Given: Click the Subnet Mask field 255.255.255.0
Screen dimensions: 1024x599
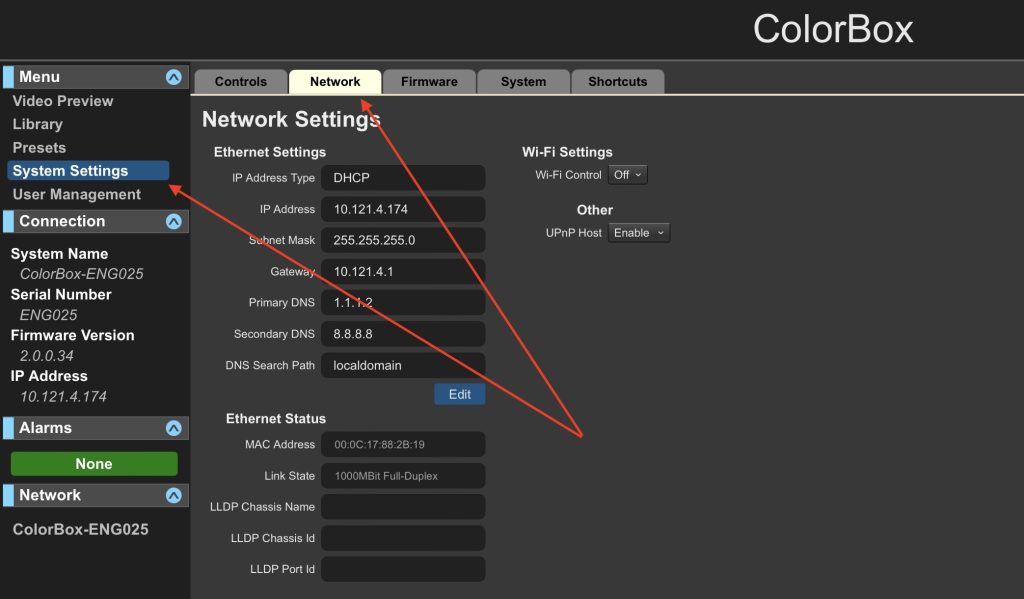Looking at the screenshot, I should coord(403,240).
